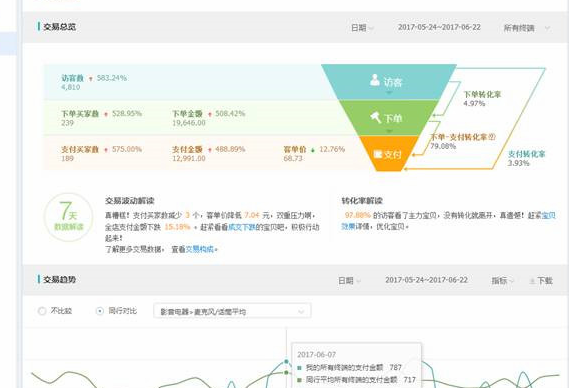Open the 日期 dropdown in 交易趋势 header
569x388 pixels.
349,281
